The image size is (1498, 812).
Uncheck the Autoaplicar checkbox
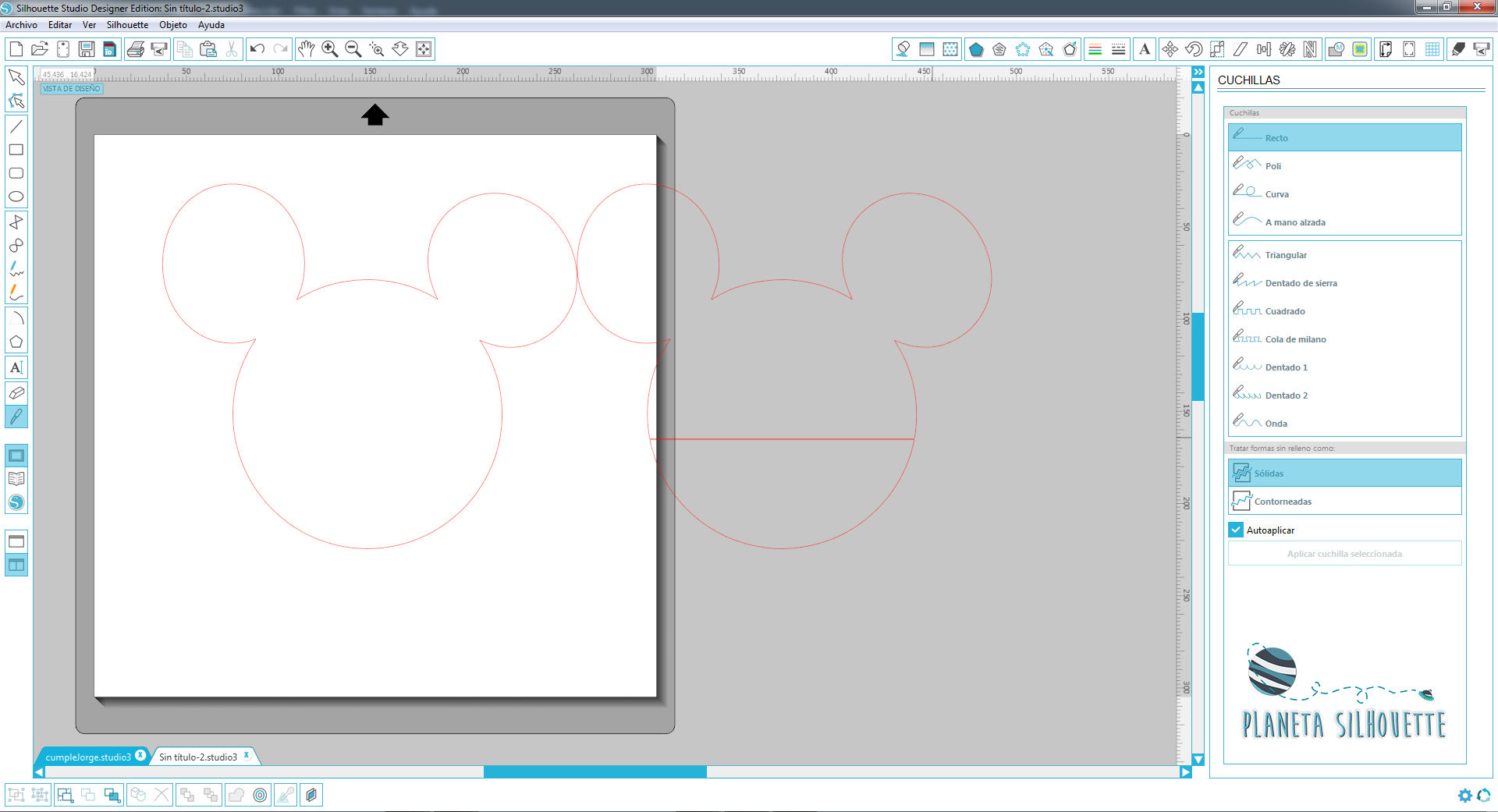pos(1236,530)
